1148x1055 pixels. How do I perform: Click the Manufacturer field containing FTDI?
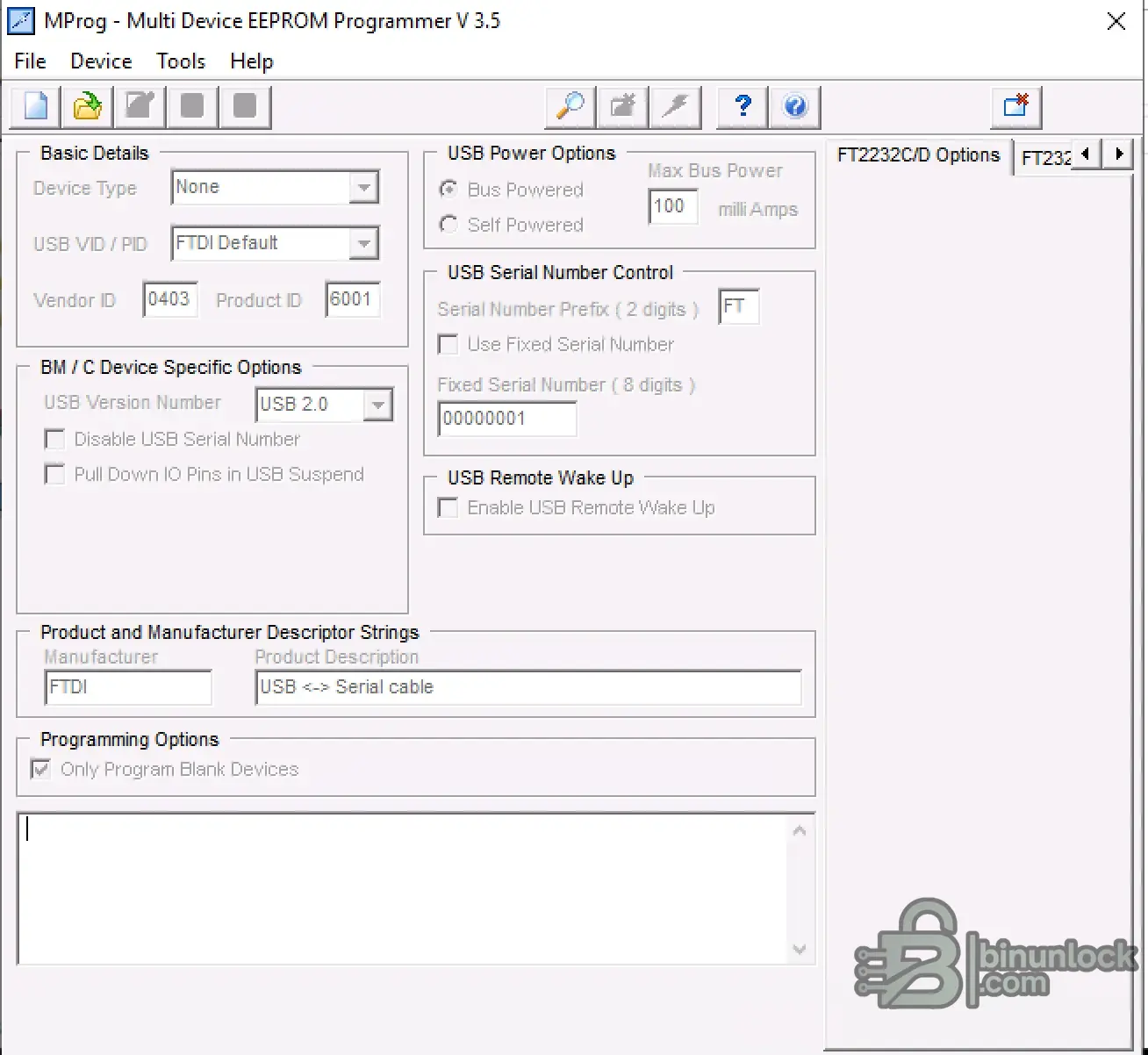(x=128, y=687)
